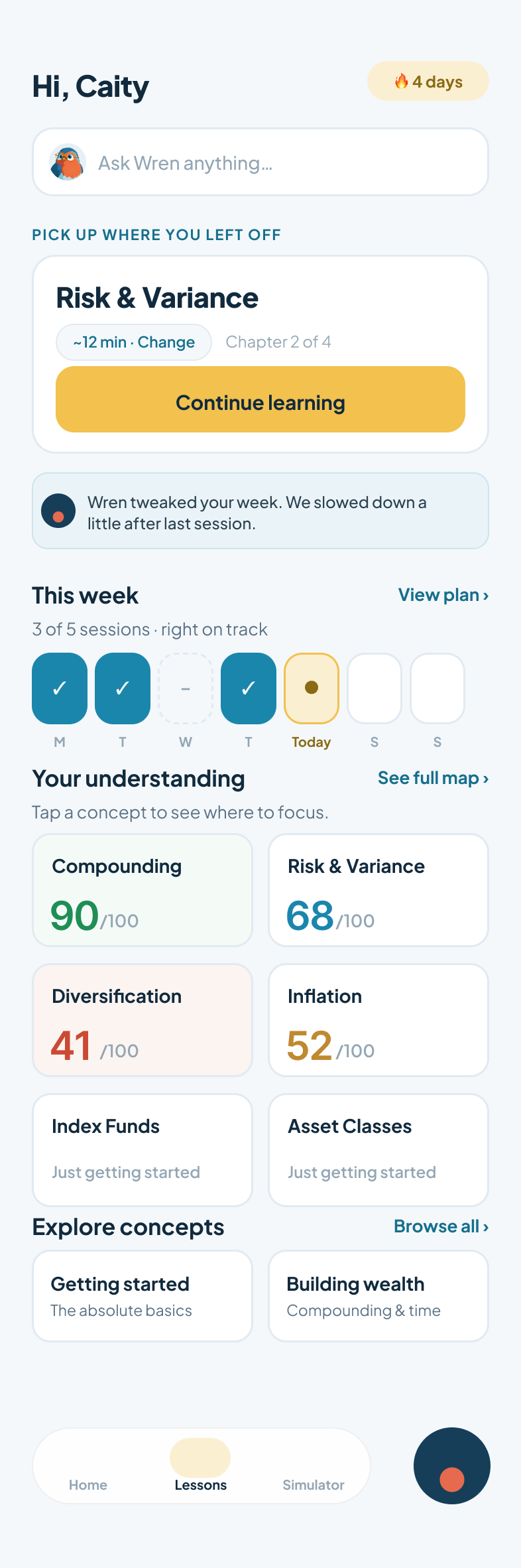The width and height of the screenshot is (521, 1568).
Task: Open the 4 days streak flame badge
Action: pyautogui.click(x=428, y=82)
